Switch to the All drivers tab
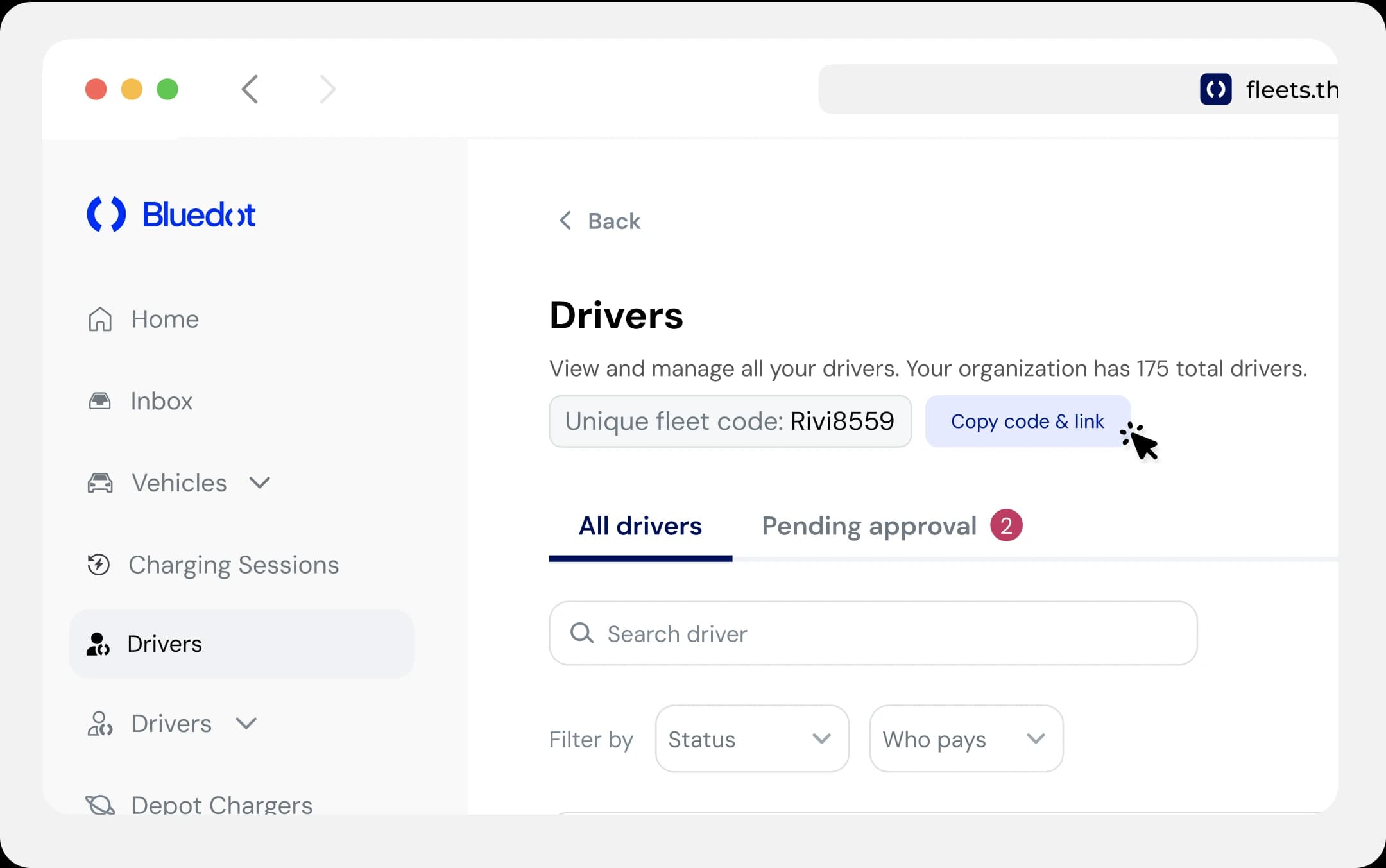The width and height of the screenshot is (1386, 868). [x=640, y=526]
